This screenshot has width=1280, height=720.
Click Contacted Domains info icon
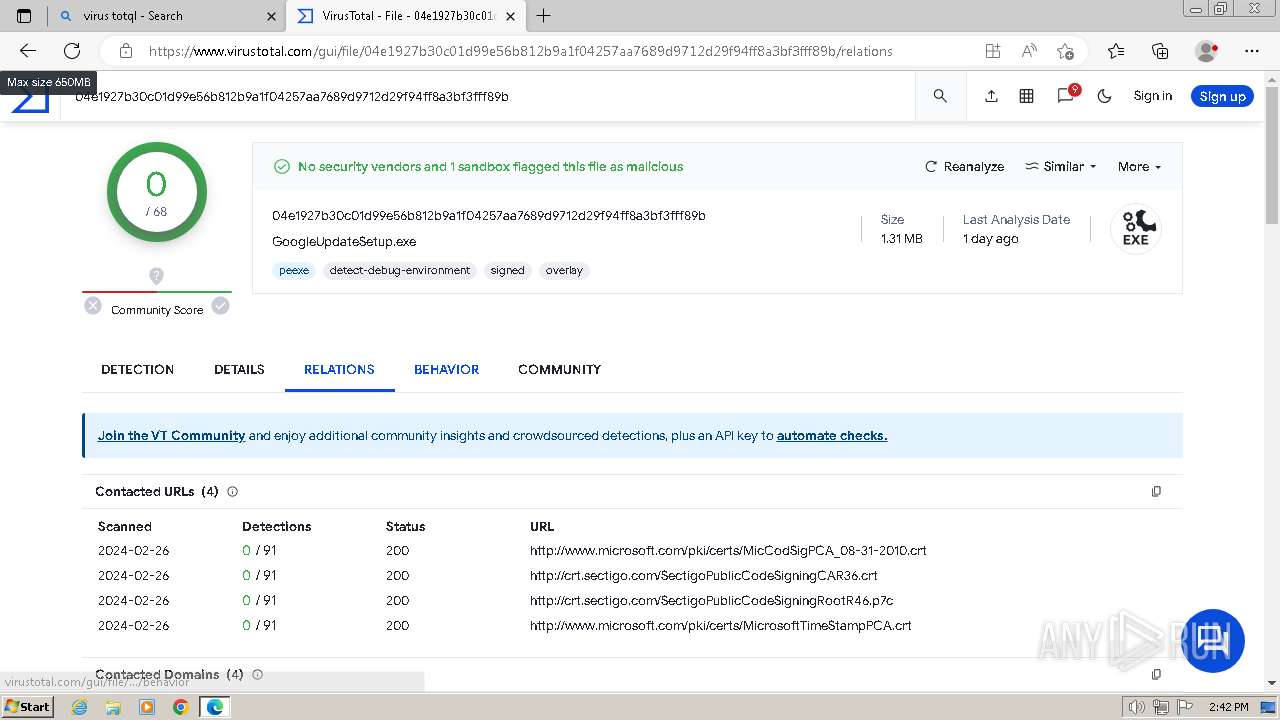pyautogui.click(x=257, y=675)
